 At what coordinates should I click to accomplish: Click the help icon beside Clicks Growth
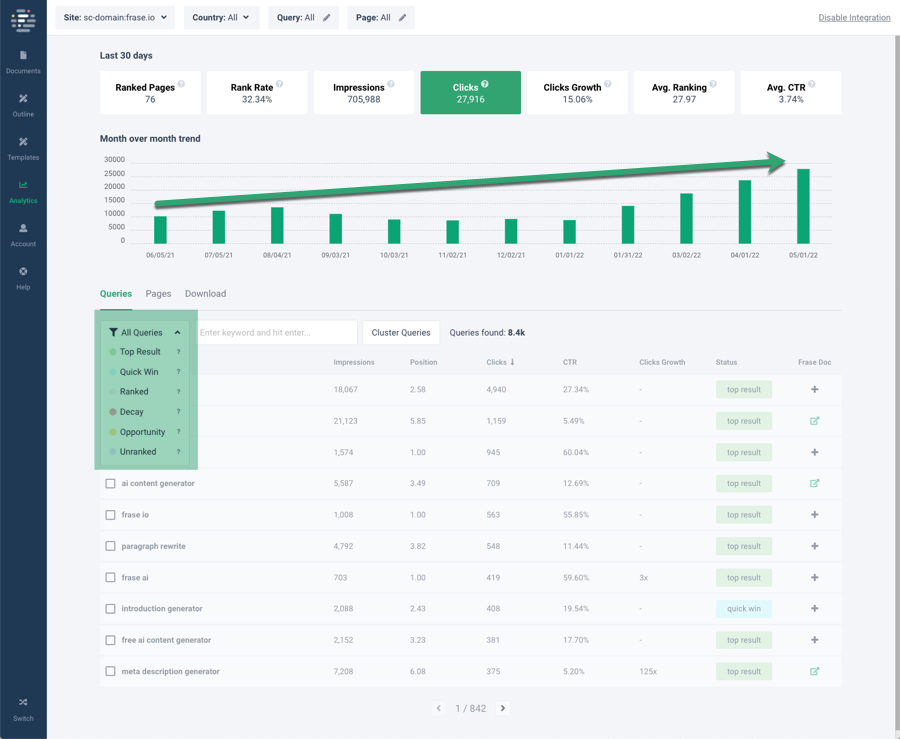(608, 84)
